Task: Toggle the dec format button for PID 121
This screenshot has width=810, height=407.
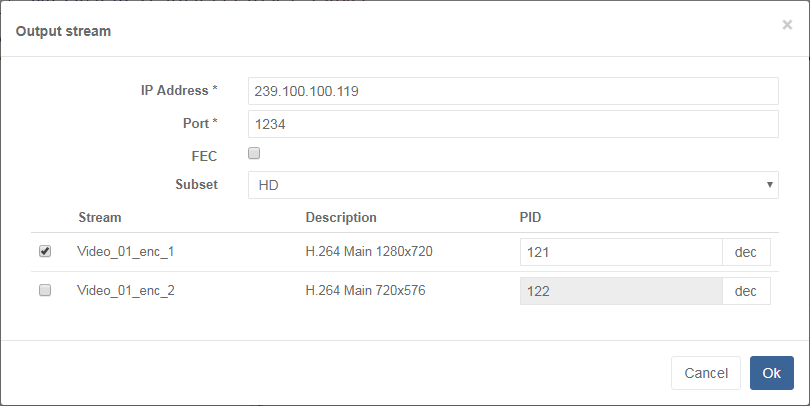Action: pyautogui.click(x=746, y=252)
